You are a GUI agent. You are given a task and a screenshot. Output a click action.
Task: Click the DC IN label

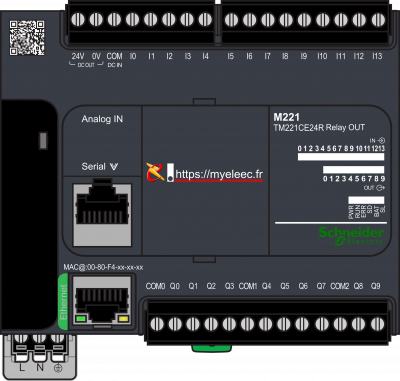click(x=115, y=65)
